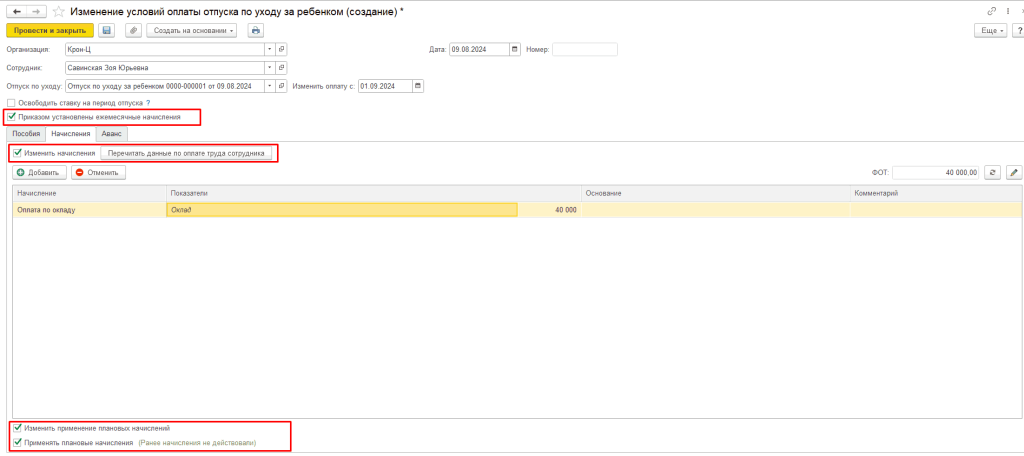Click the save document diskette icon
The width and height of the screenshot is (1024, 456).
click(x=106, y=31)
